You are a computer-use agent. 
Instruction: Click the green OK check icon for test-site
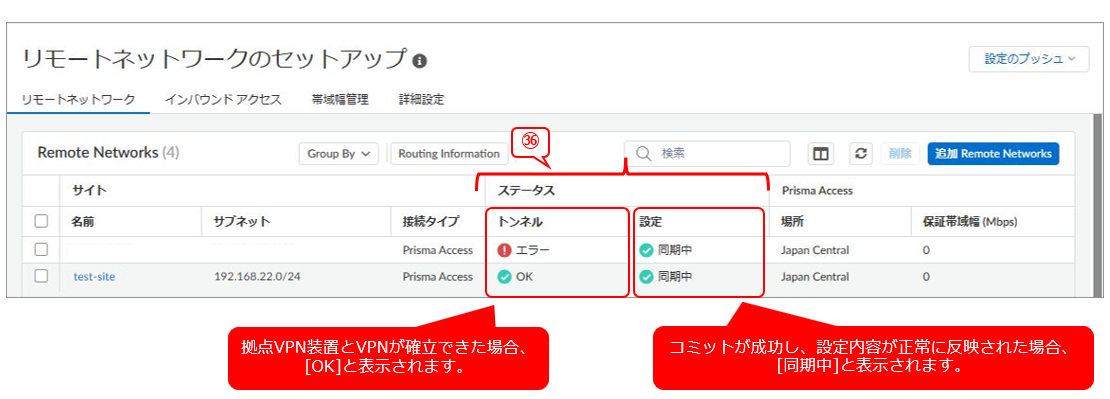coord(505,277)
